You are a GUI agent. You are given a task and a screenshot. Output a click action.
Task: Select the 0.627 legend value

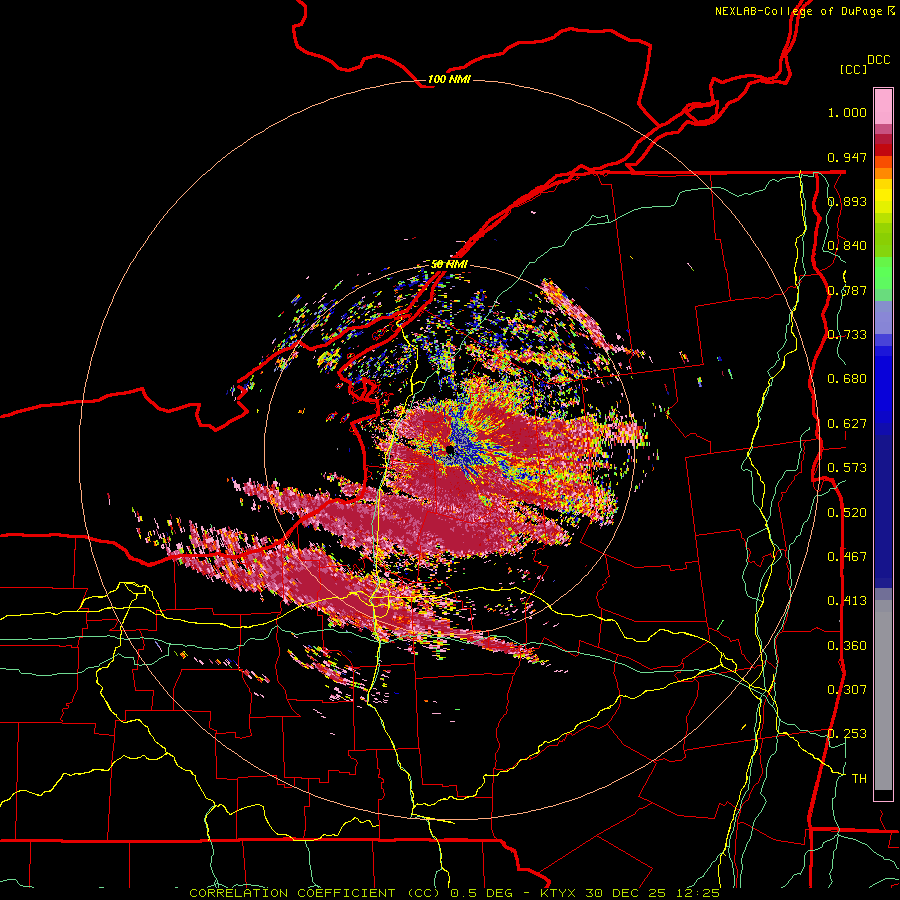(x=847, y=424)
